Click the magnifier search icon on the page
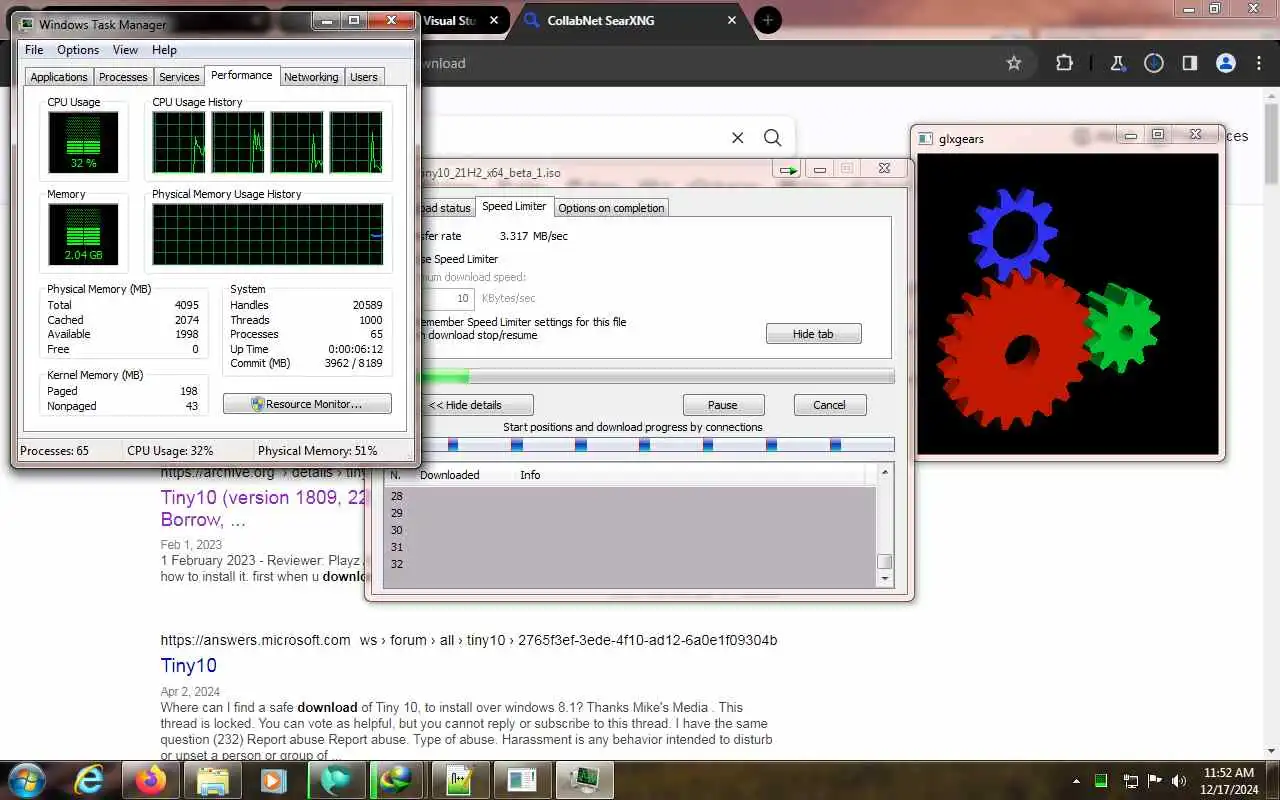Screen dimensions: 1280x800 (773, 138)
